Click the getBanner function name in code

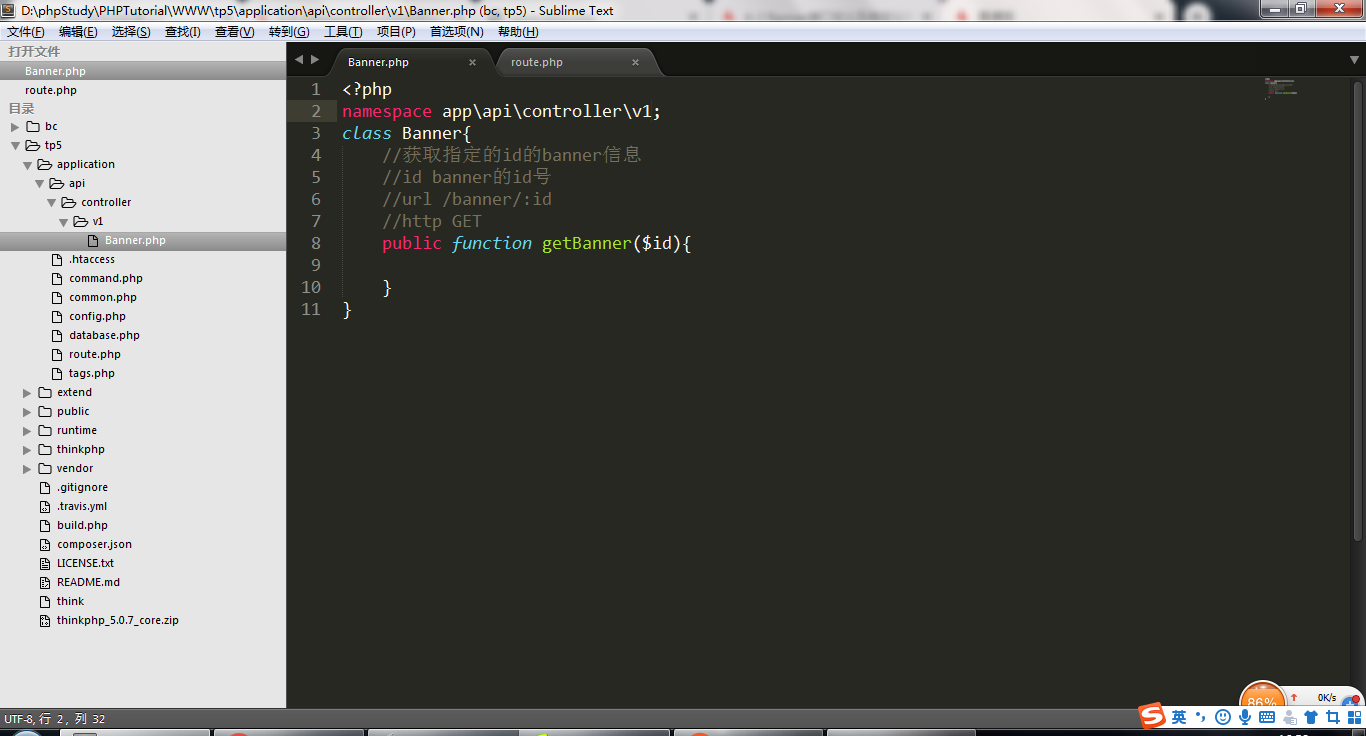click(x=586, y=243)
